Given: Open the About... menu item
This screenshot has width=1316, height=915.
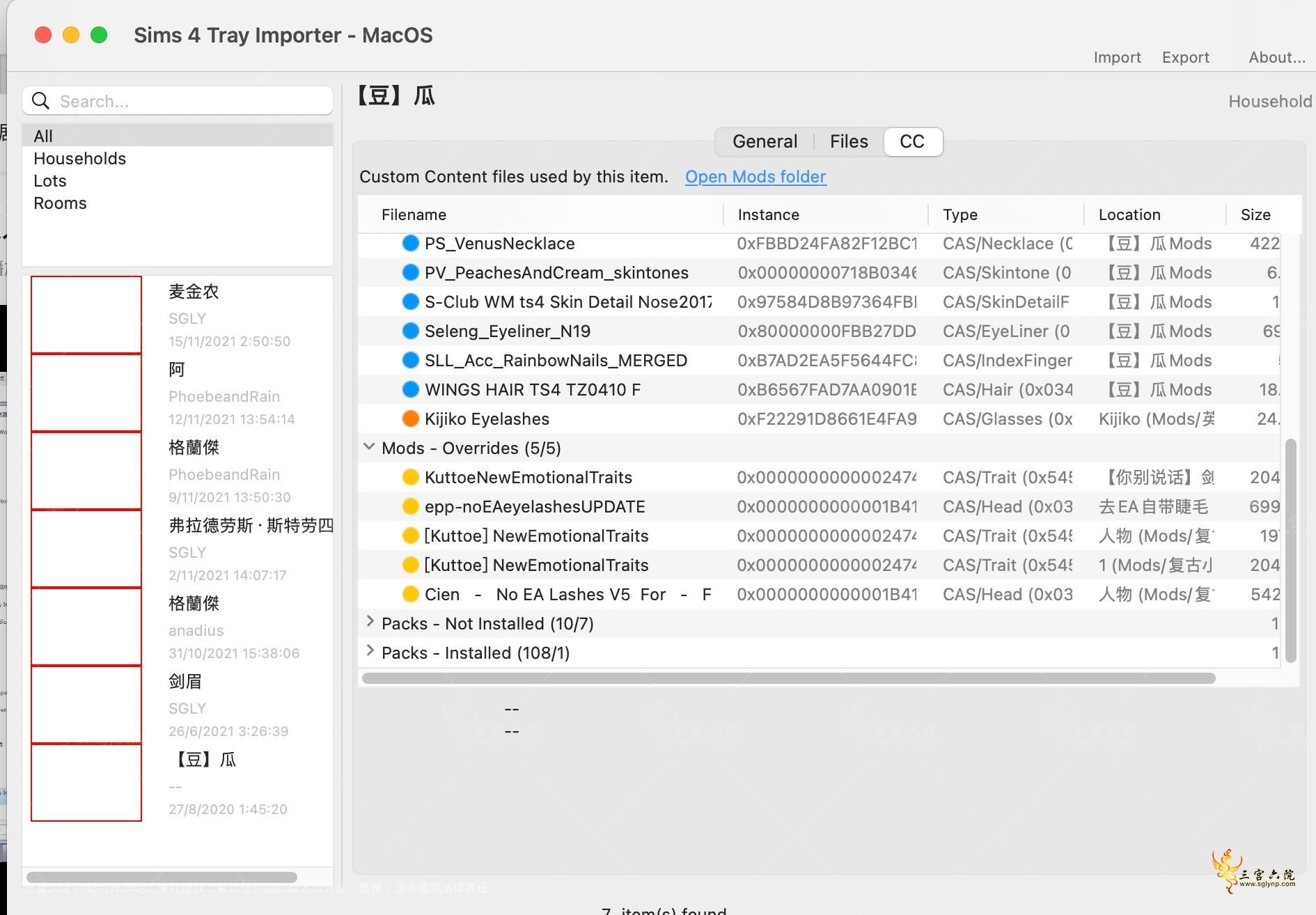Looking at the screenshot, I should click(1276, 57).
